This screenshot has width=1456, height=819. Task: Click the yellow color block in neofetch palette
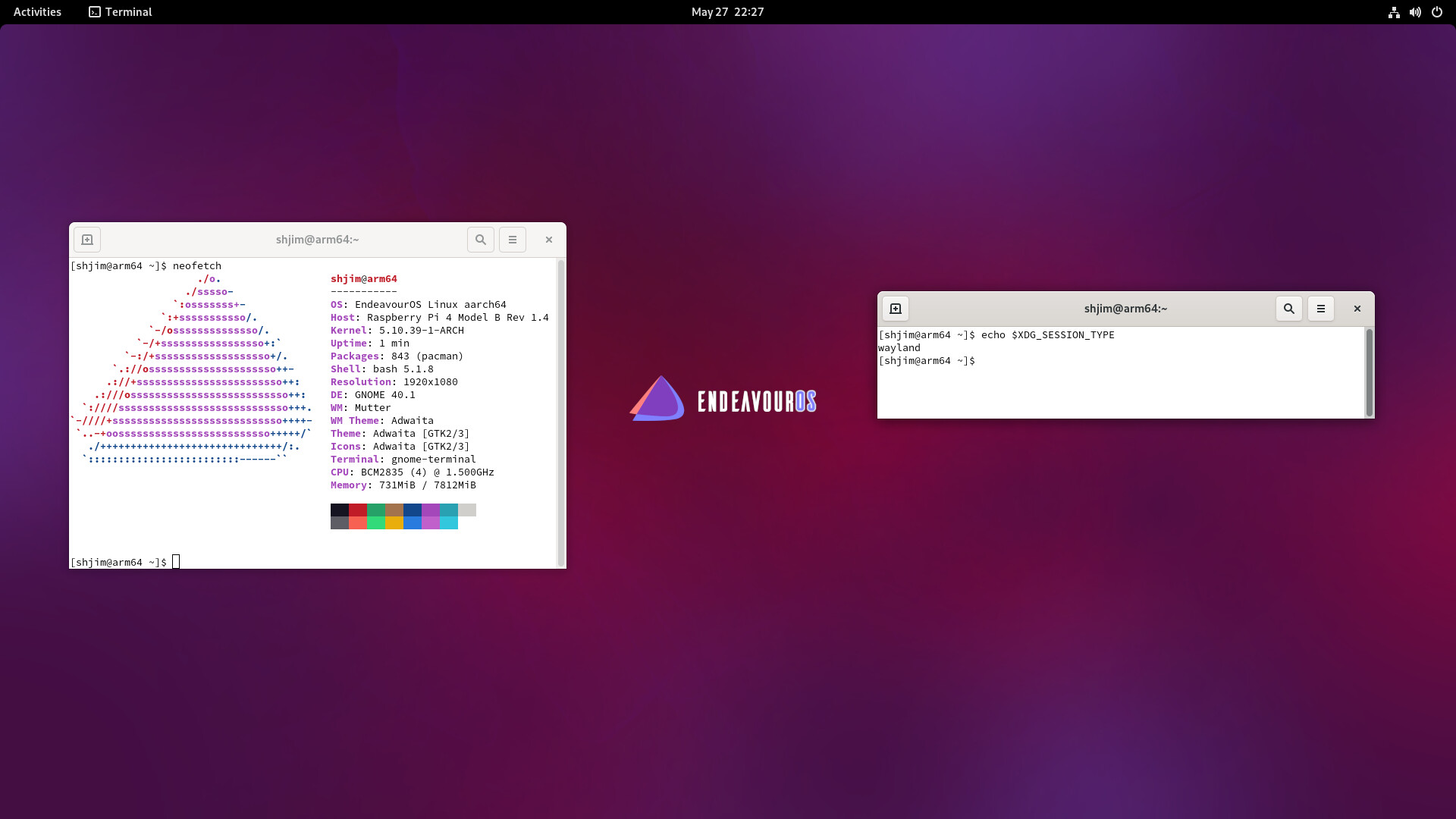394,522
